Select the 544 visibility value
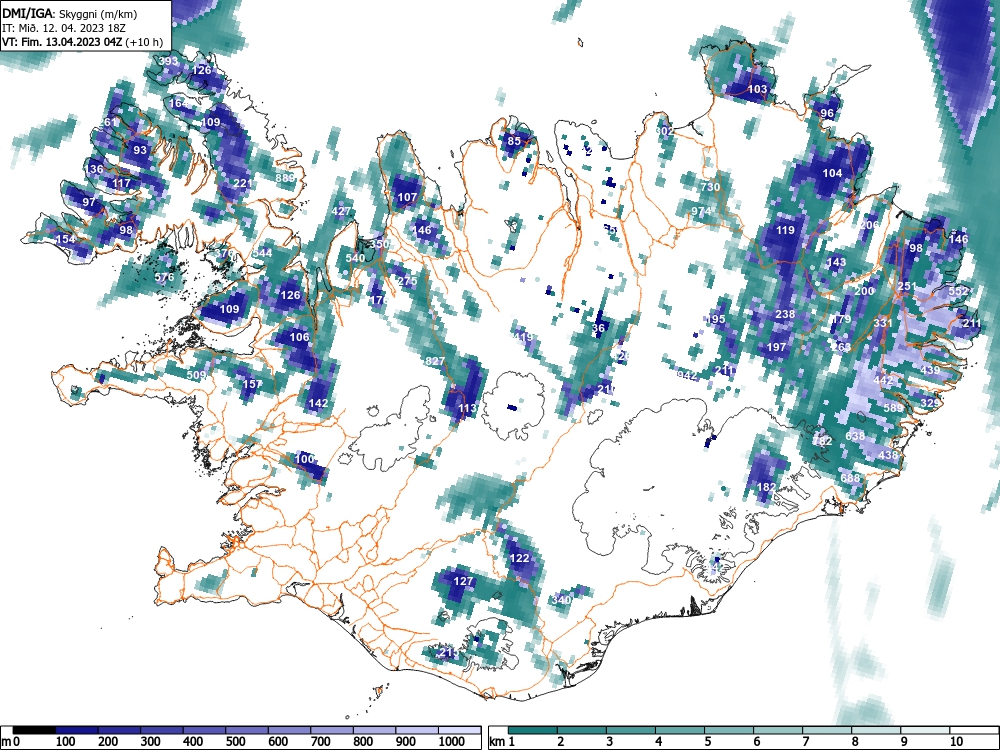 [x=262, y=253]
